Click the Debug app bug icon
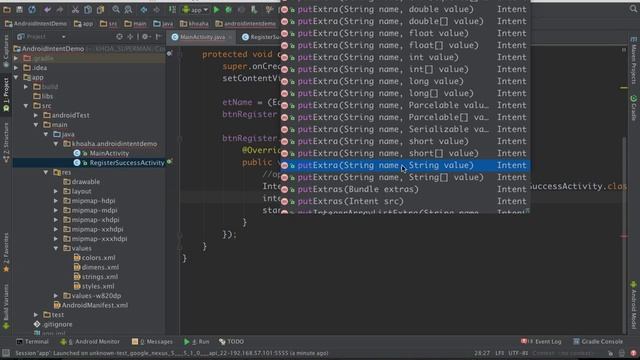 (x=229, y=9)
